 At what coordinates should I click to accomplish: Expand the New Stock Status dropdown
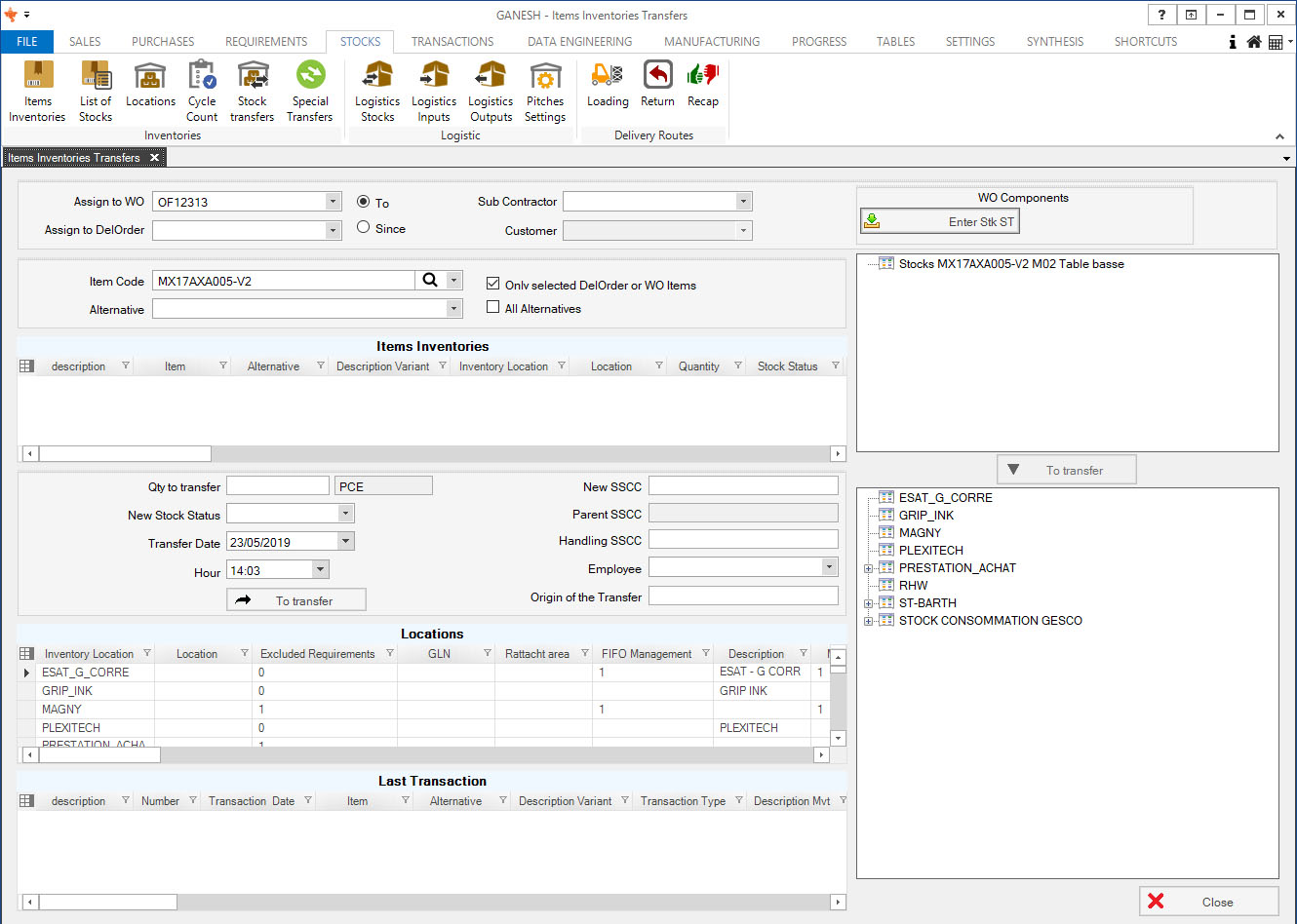click(345, 514)
